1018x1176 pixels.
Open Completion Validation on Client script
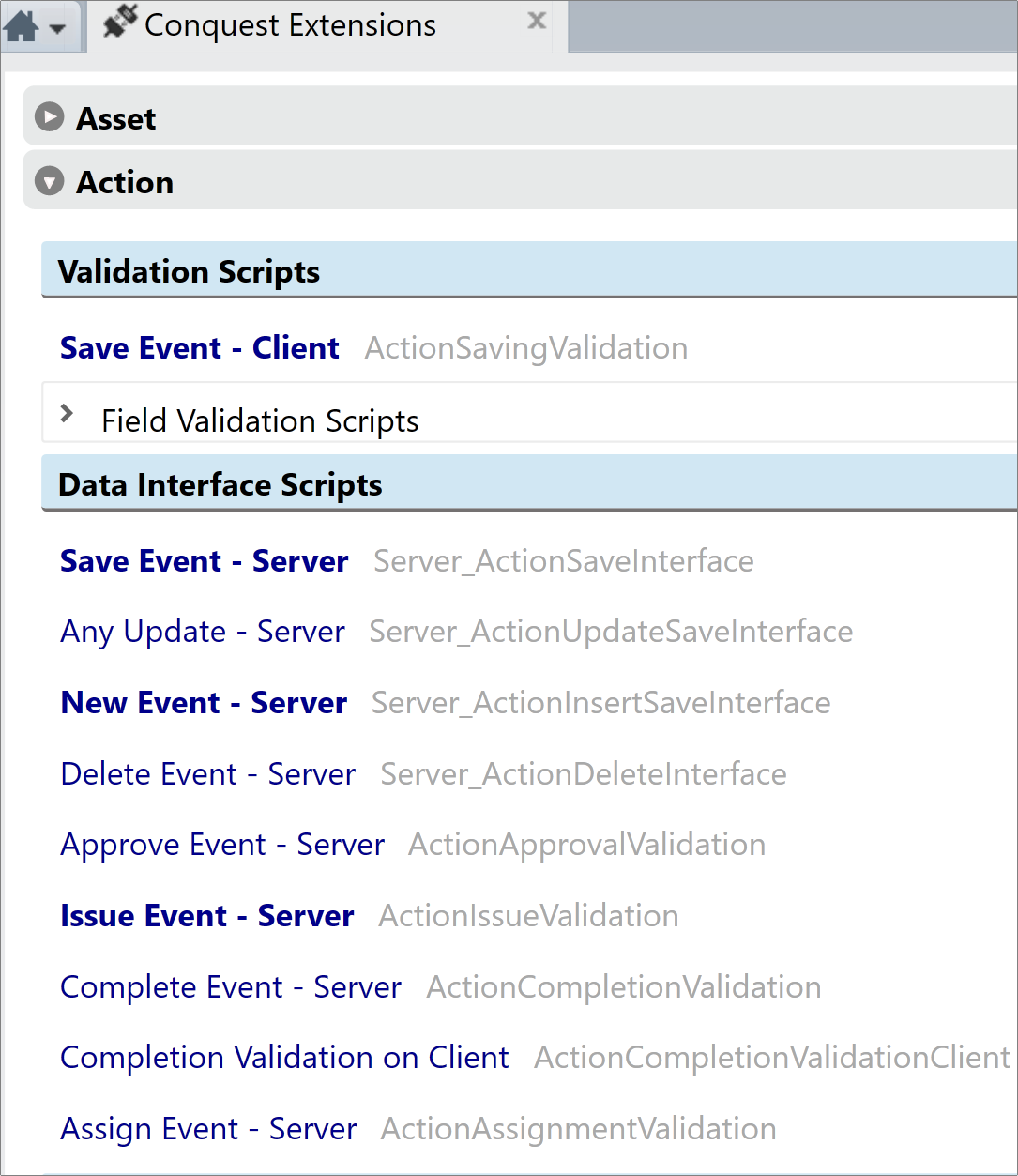point(285,1058)
